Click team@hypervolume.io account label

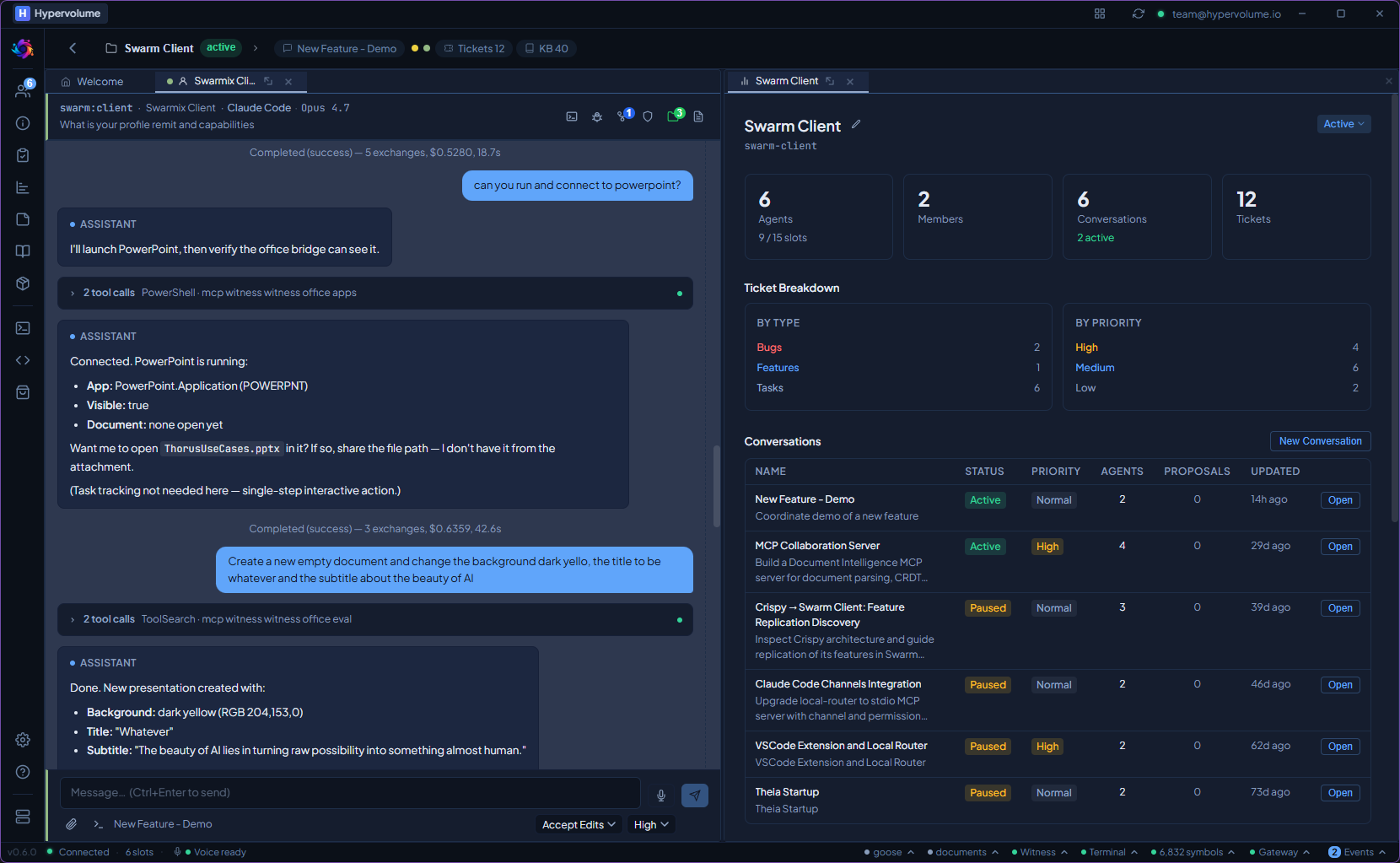(x=1226, y=13)
